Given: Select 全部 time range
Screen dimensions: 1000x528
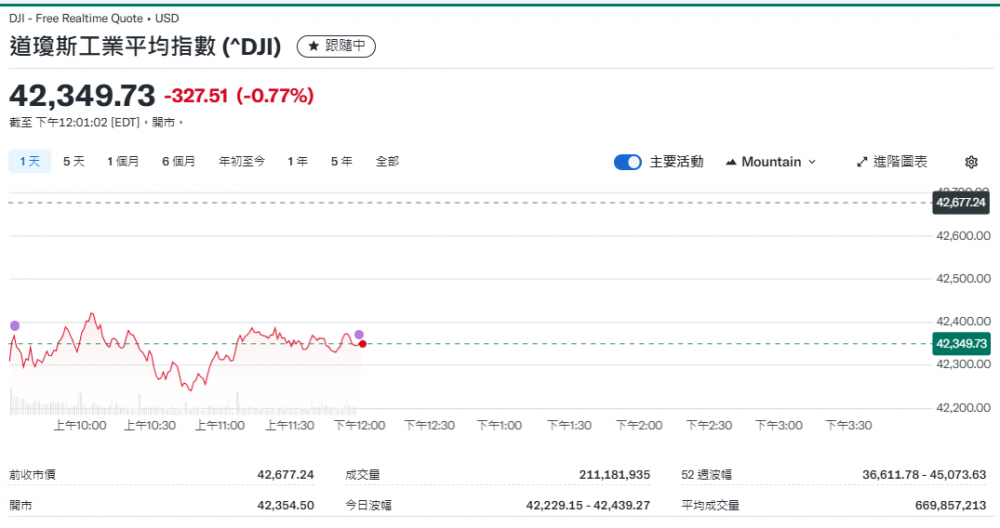Looking at the screenshot, I should pyautogui.click(x=387, y=161).
